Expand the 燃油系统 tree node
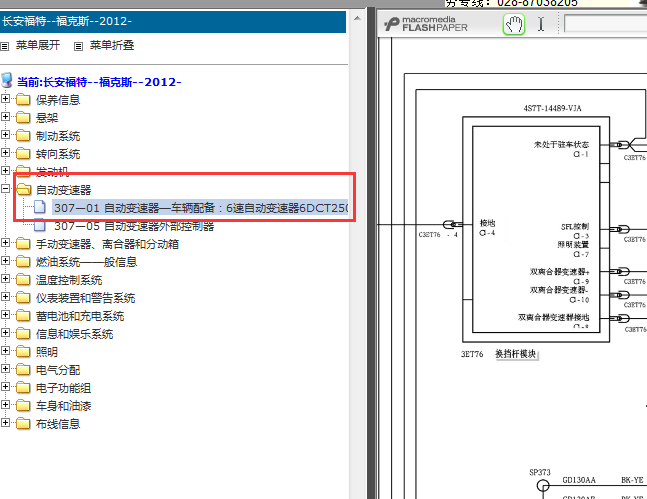Image resolution: width=647 pixels, height=499 pixels. coord(5,260)
